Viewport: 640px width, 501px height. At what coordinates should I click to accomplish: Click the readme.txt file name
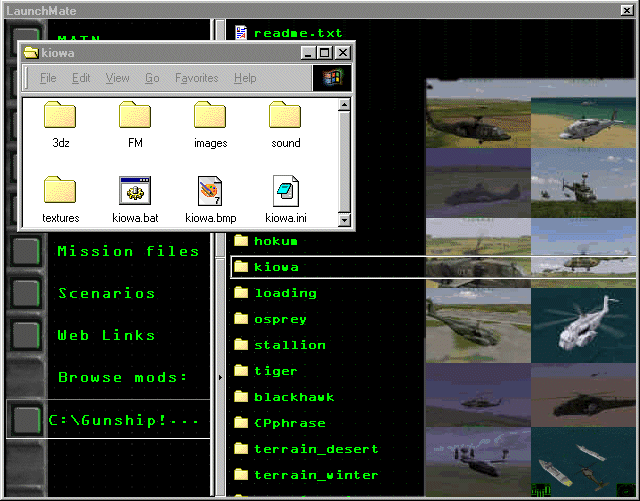click(298, 33)
